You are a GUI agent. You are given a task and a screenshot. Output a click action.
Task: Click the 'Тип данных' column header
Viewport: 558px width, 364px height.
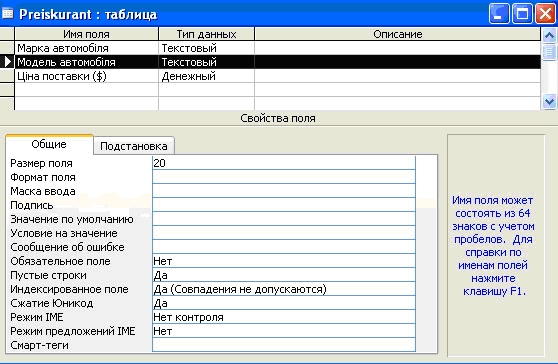click(x=206, y=34)
